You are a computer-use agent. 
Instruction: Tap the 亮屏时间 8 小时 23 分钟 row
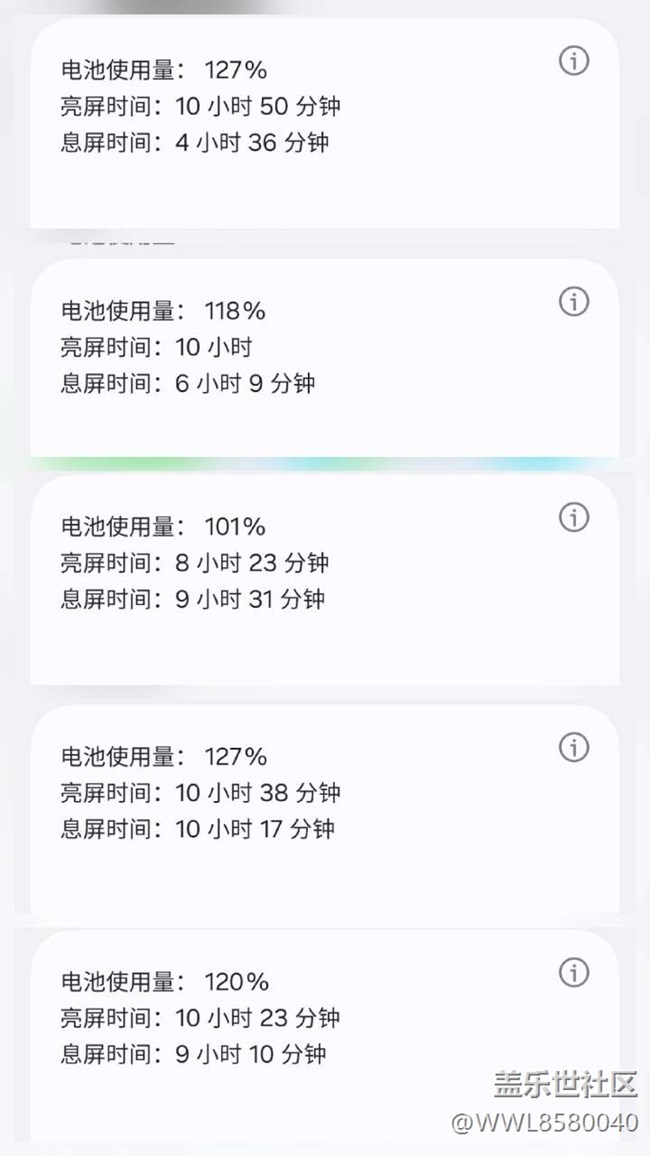194,563
